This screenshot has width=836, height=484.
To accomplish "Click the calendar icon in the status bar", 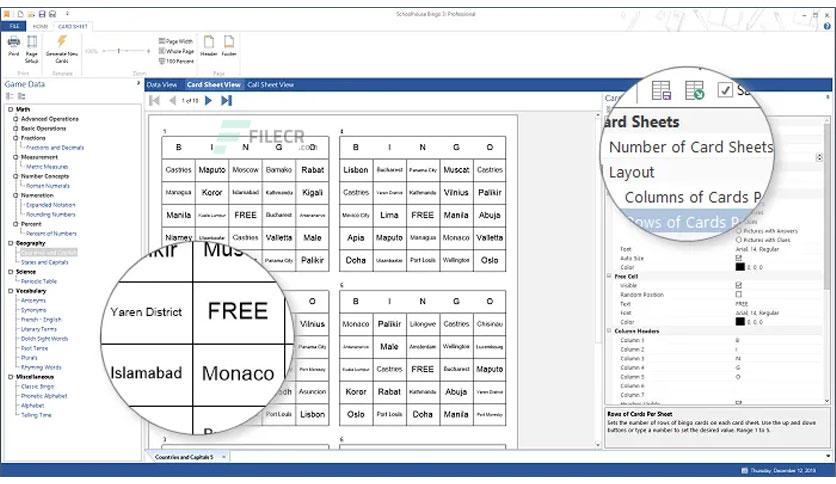I will tap(744, 471).
